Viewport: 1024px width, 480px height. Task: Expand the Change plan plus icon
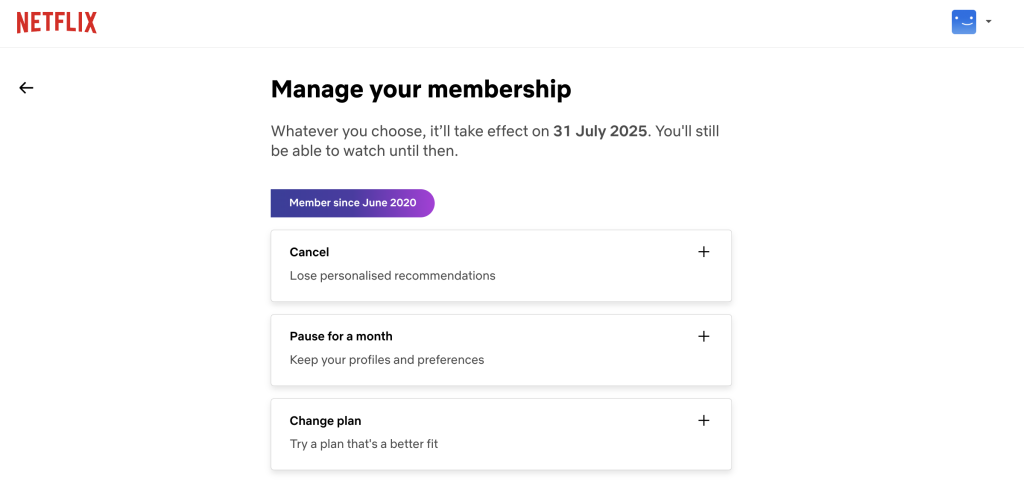coord(703,421)
